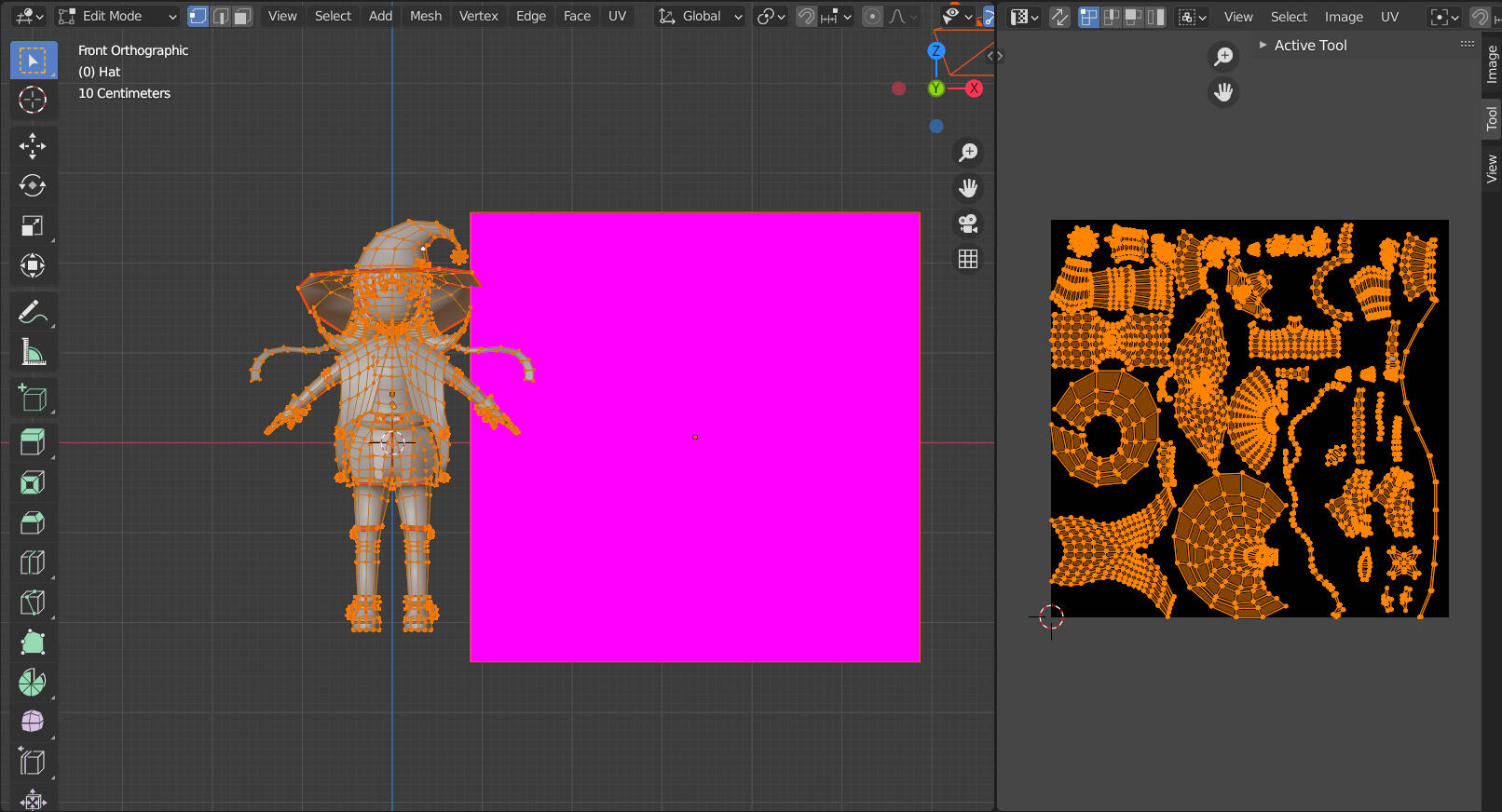Pick the Extrude Region tool
This screenshot has height=812, width=1502.
coord(33,441)
